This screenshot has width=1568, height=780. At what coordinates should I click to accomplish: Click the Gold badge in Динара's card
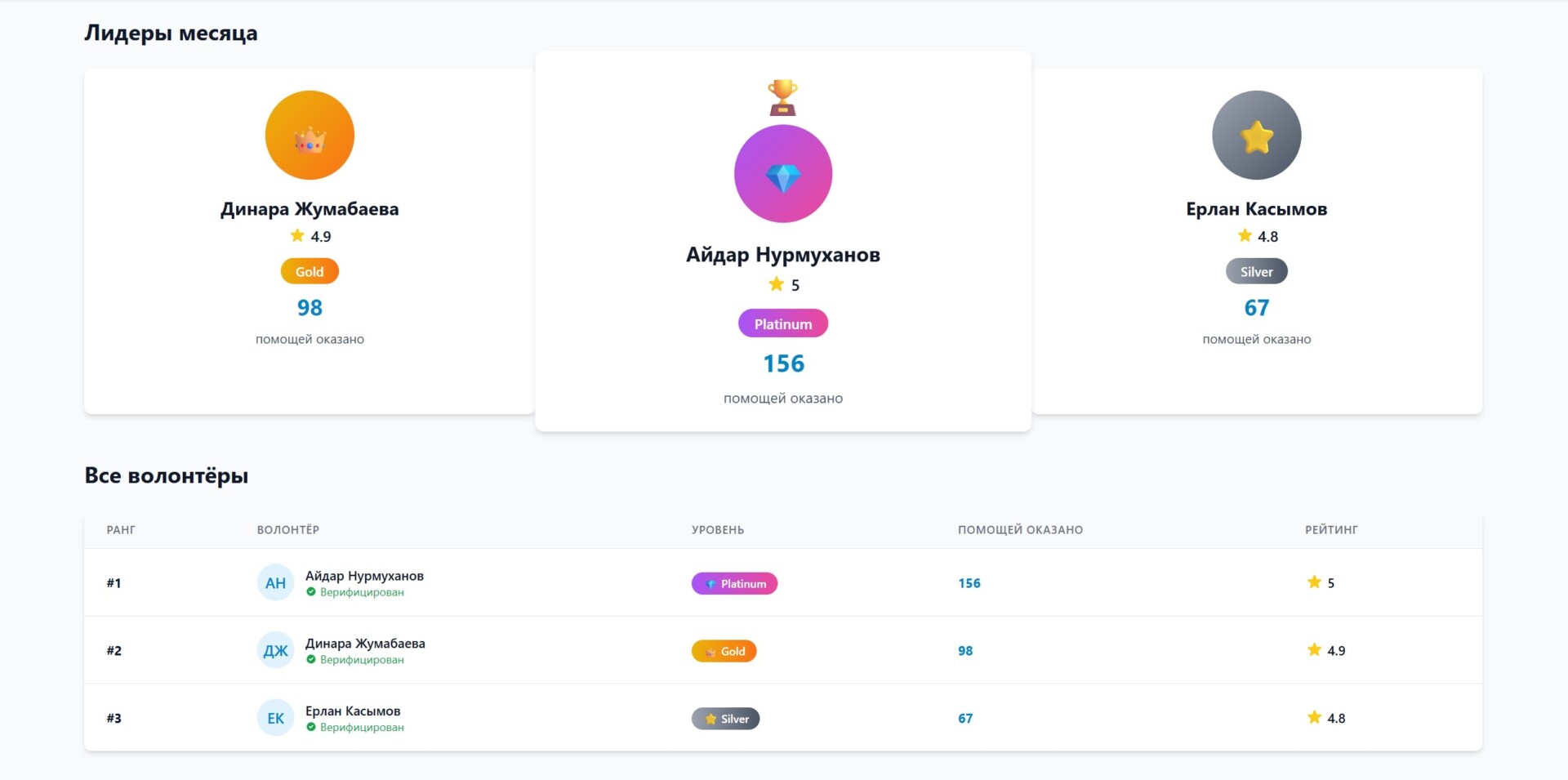coord(310,272)
